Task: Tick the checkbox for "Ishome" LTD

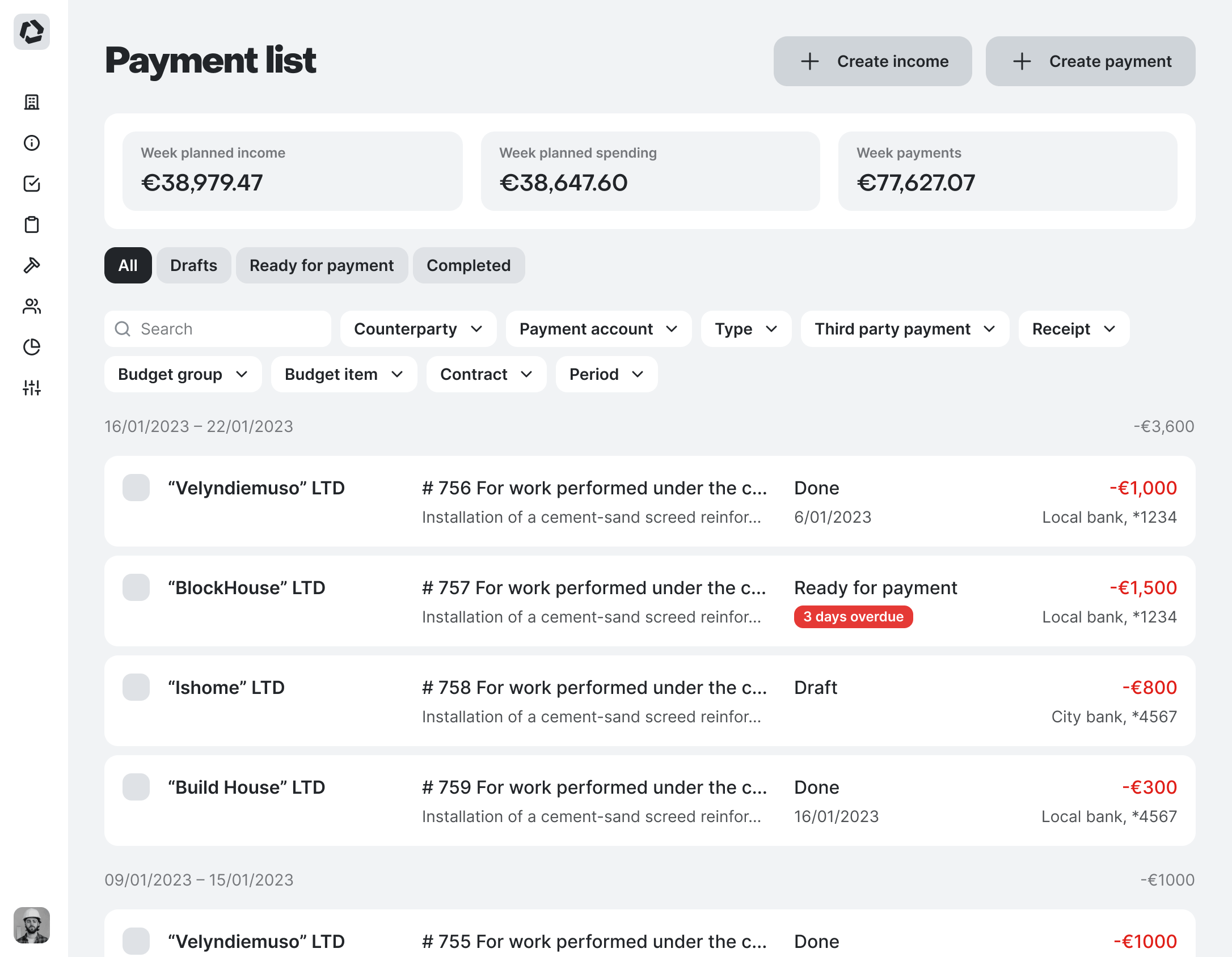Action: tap(136, 687)
